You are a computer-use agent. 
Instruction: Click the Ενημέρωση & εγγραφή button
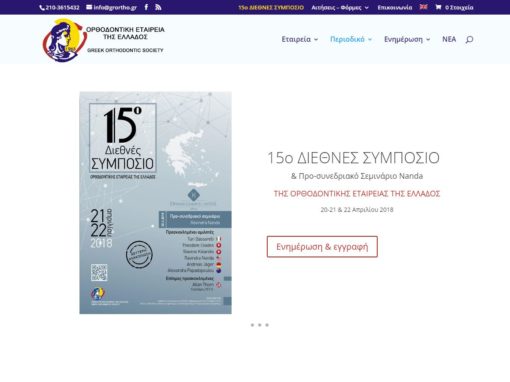pos(322,247)
